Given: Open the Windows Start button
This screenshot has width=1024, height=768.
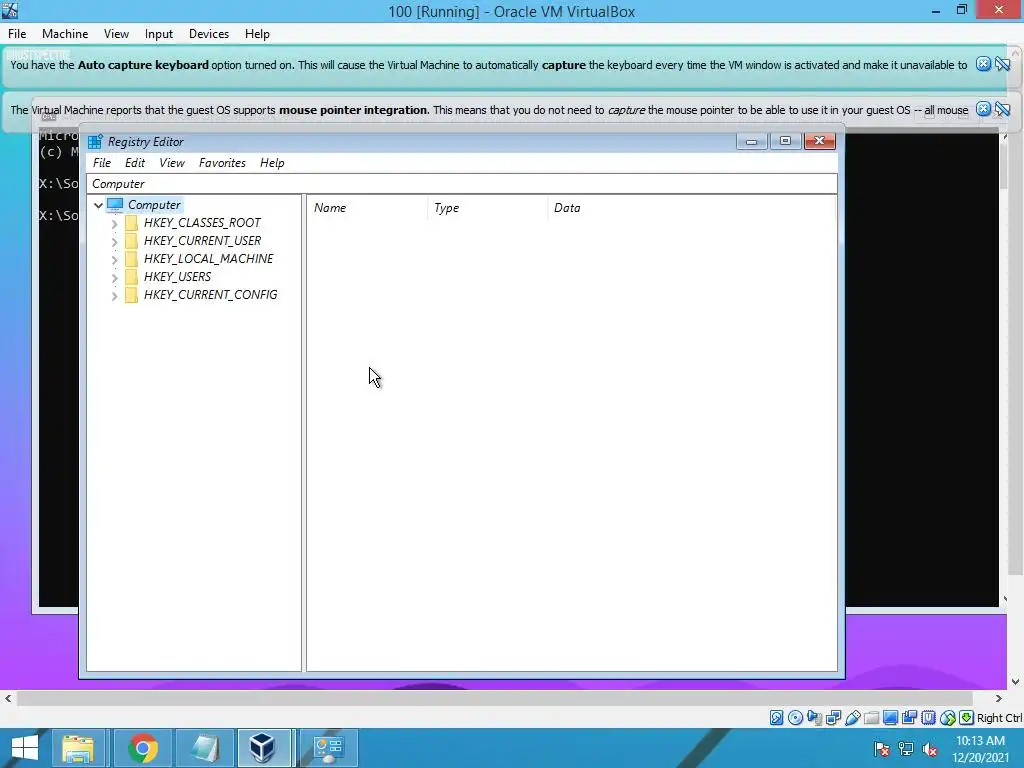Looking at the screenshot, I should click(x=25, y=748).
